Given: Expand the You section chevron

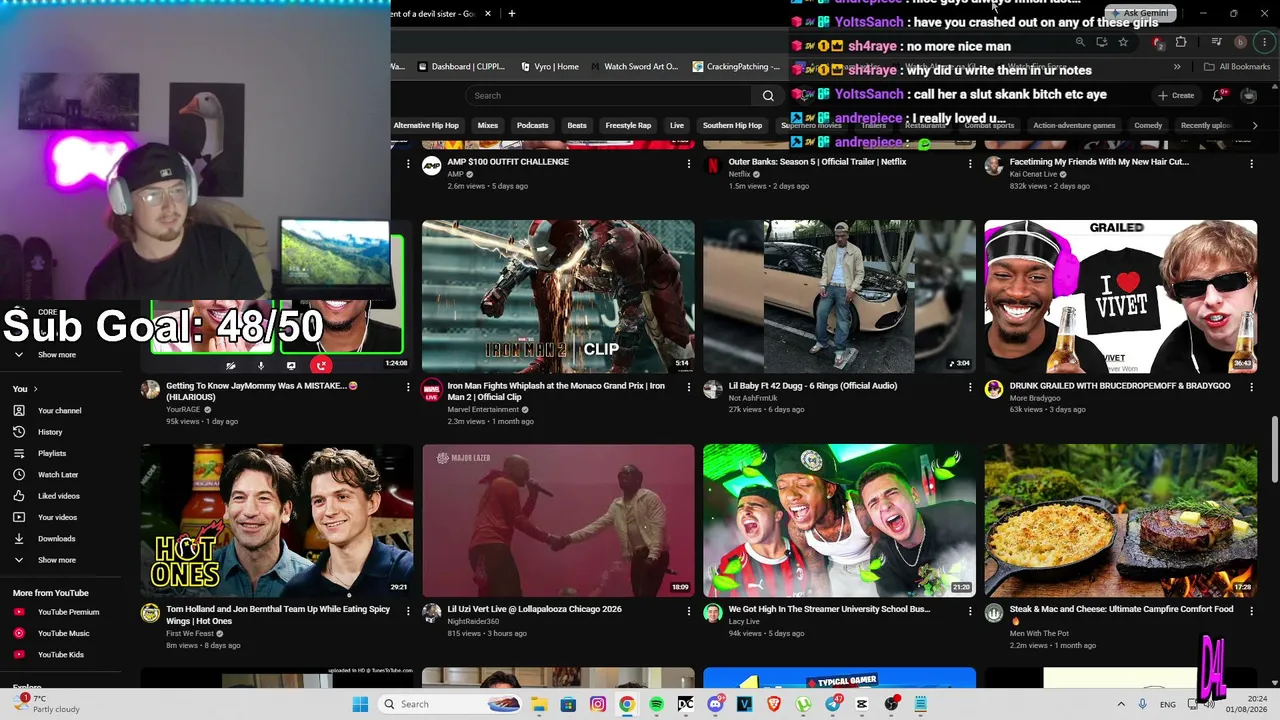Looking at the screenshot, I should pyautogui.click(x=35, y=389).
